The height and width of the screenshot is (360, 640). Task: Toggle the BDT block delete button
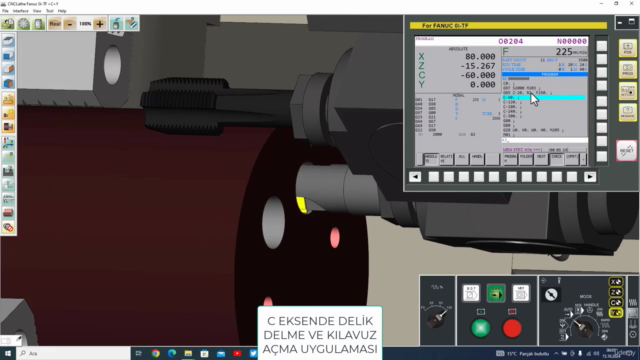pyautogui.click(x=471, y=293)
